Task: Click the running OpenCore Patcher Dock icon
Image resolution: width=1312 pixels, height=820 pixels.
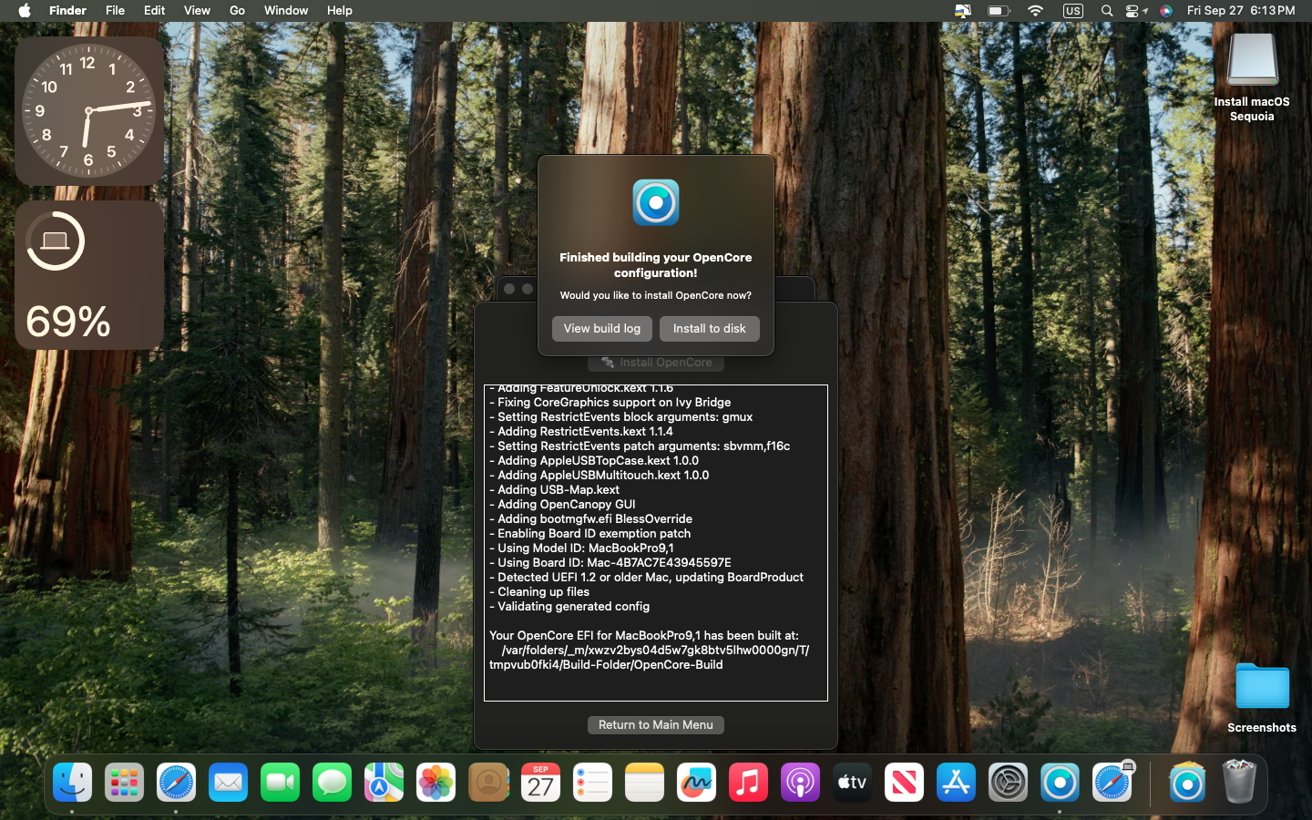Action: [1060, 782]
